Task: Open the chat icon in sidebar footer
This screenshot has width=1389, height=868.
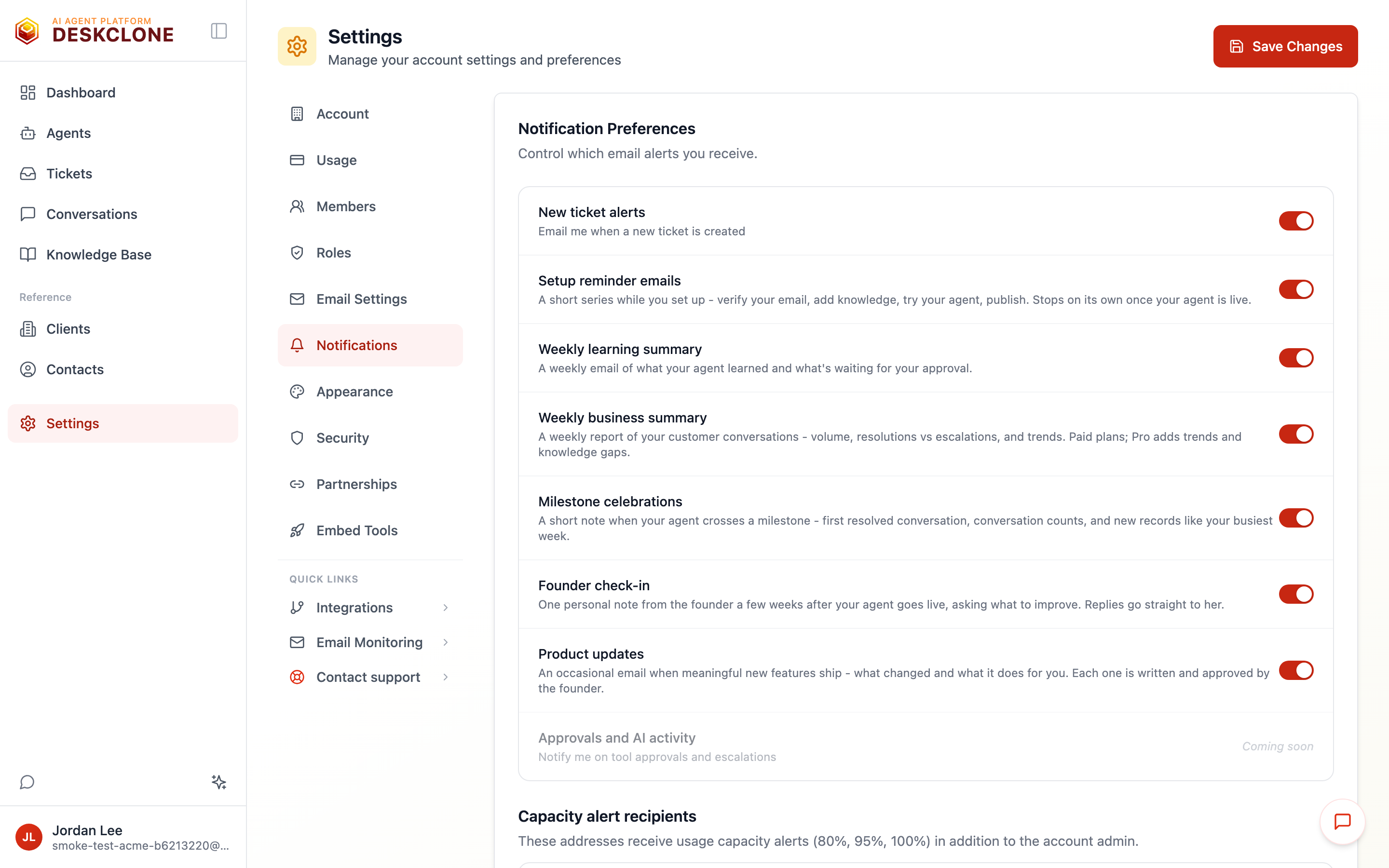Action: 27,782
